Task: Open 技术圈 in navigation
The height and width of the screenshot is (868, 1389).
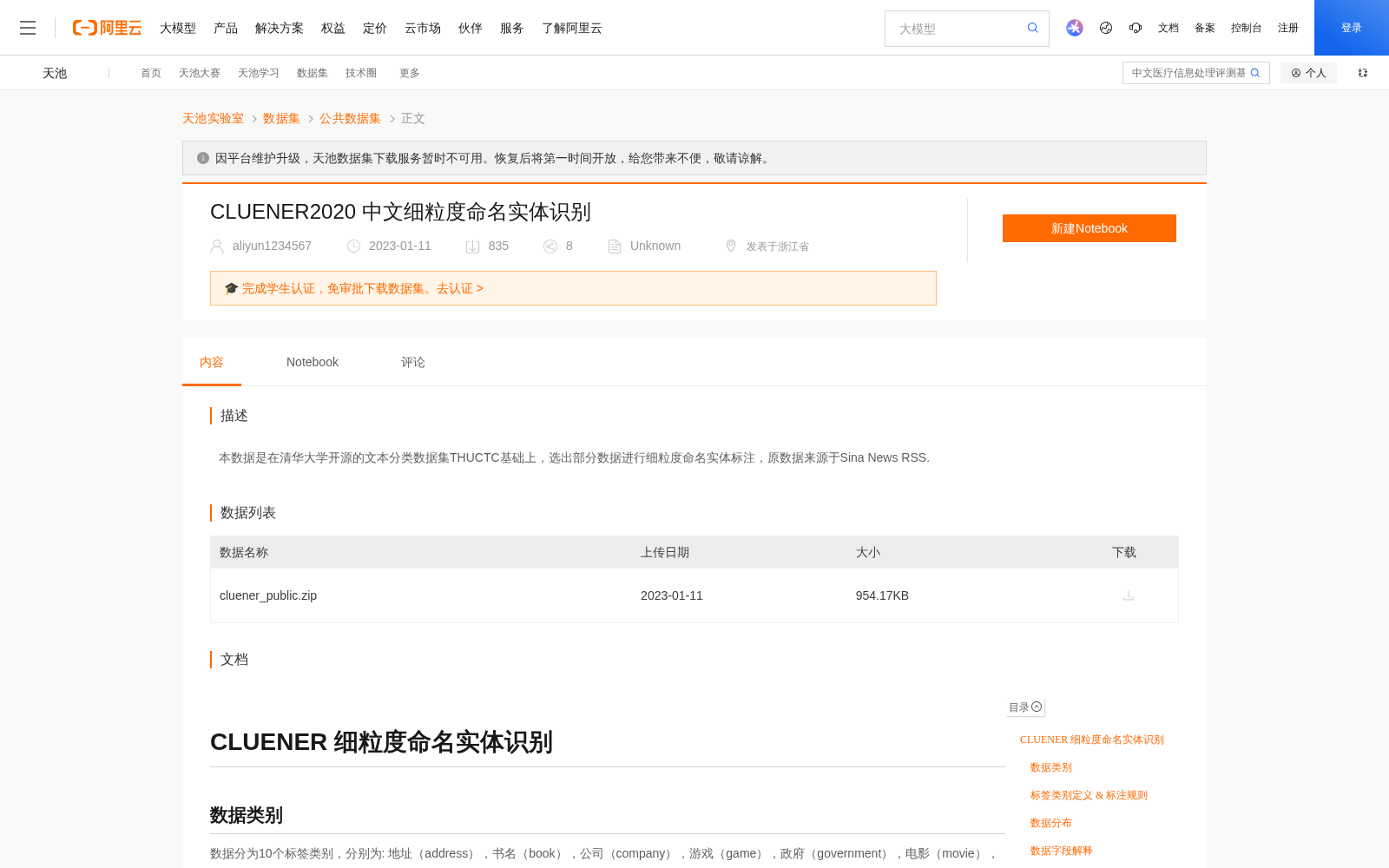Action: click(x=361, y=73)
